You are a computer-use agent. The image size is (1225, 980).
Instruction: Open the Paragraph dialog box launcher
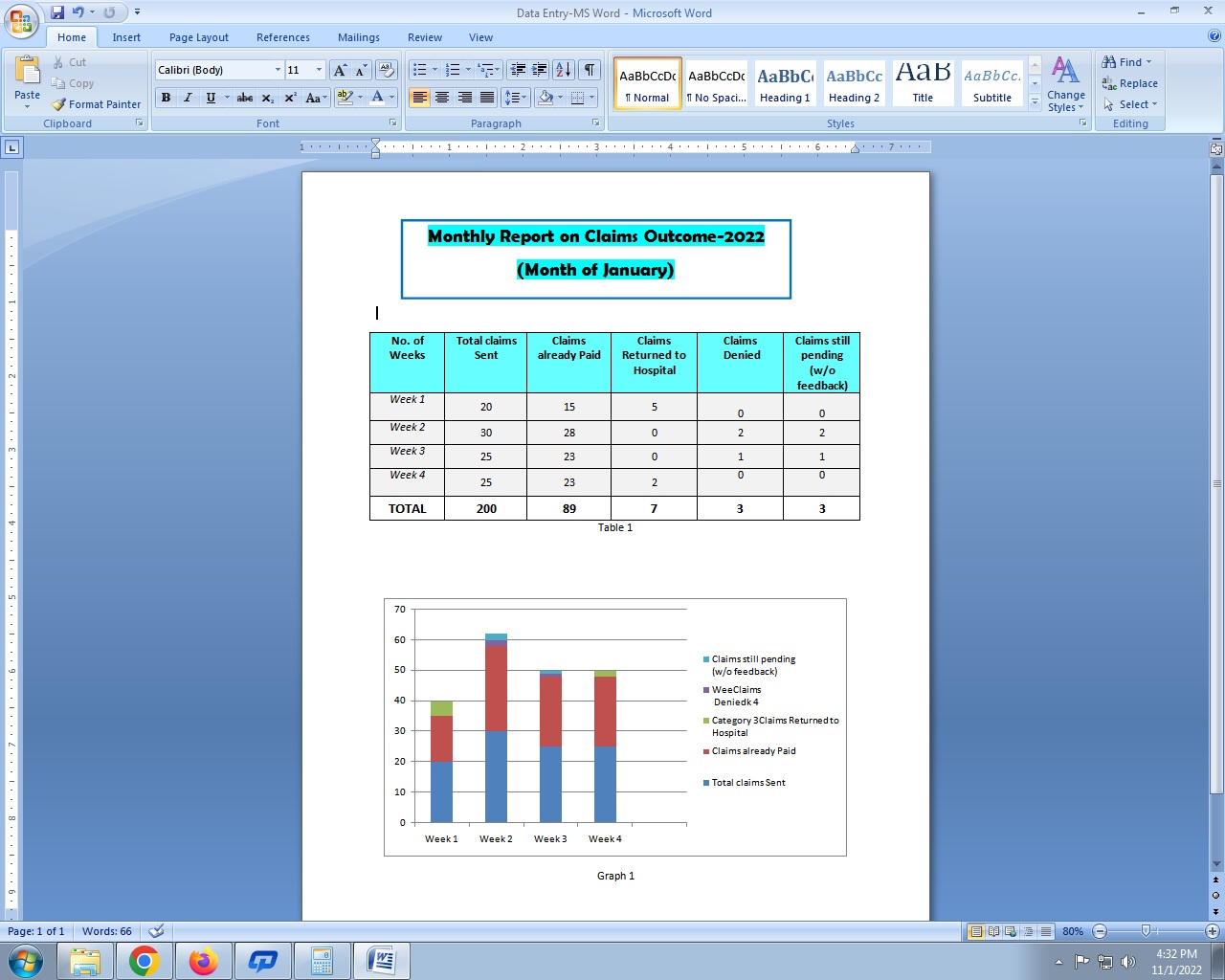[x=596, y=123]
